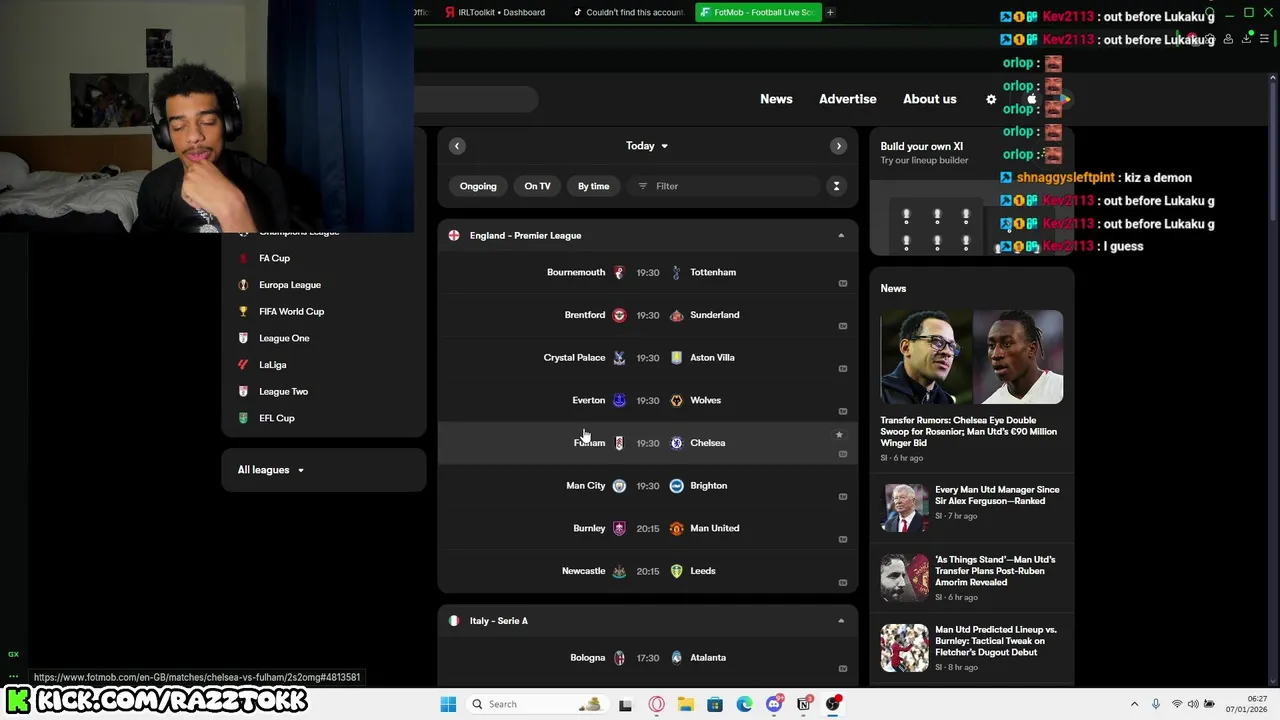Select the FotMob Football Live Scores tab

point(757,12)
